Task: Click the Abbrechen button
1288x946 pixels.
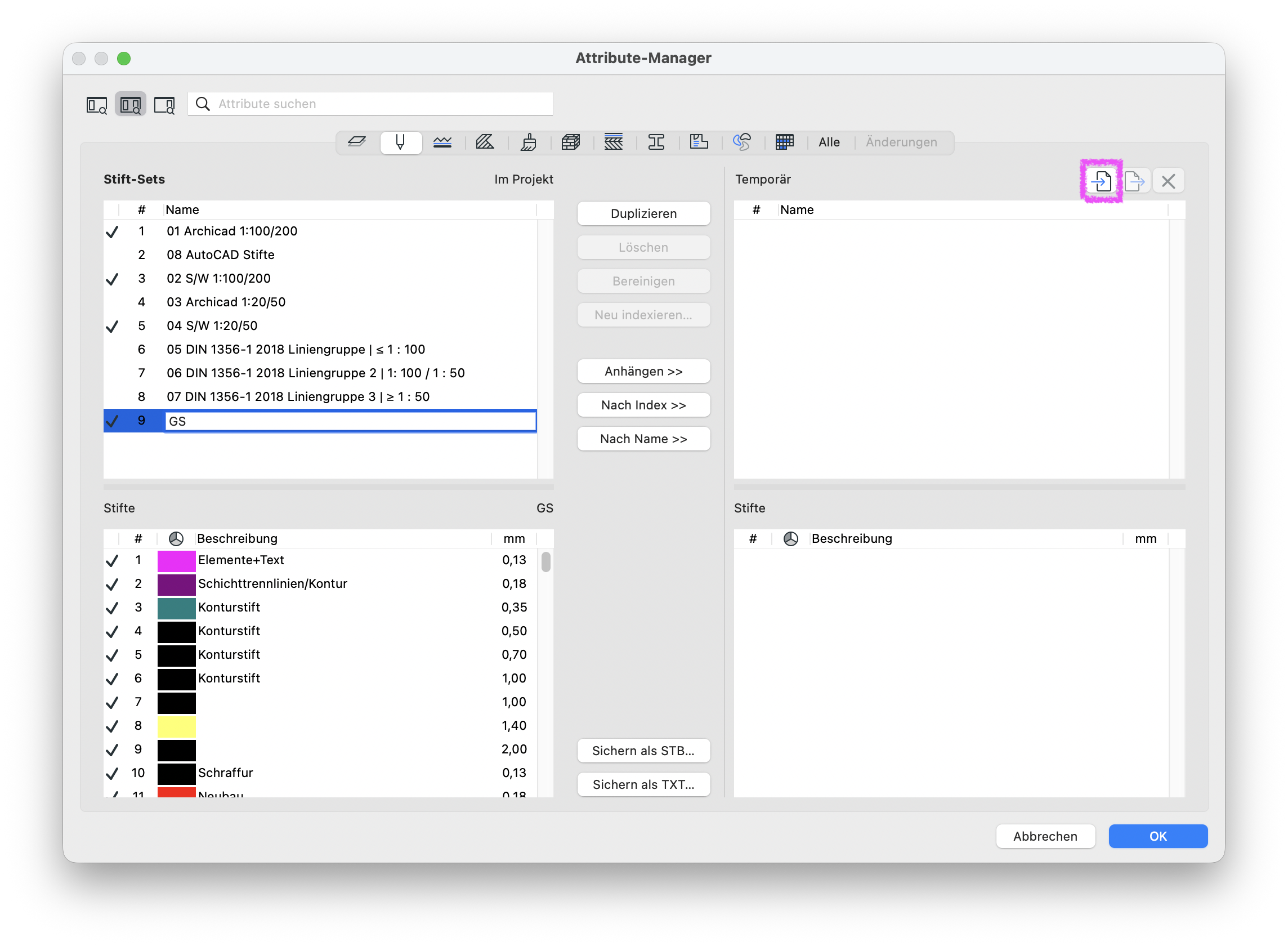Action: pos(1045,836)
